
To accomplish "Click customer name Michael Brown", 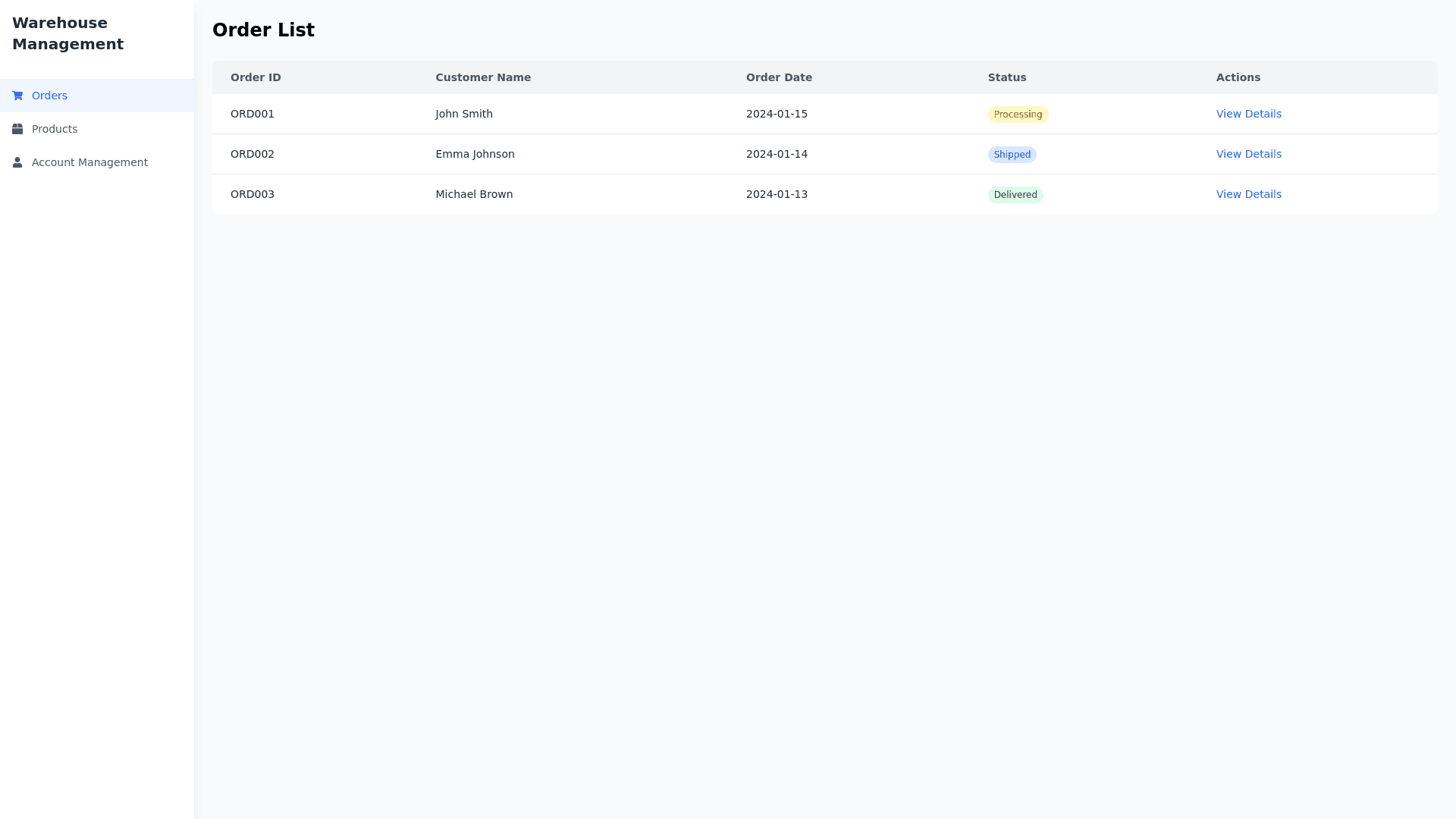I will 474,194.
